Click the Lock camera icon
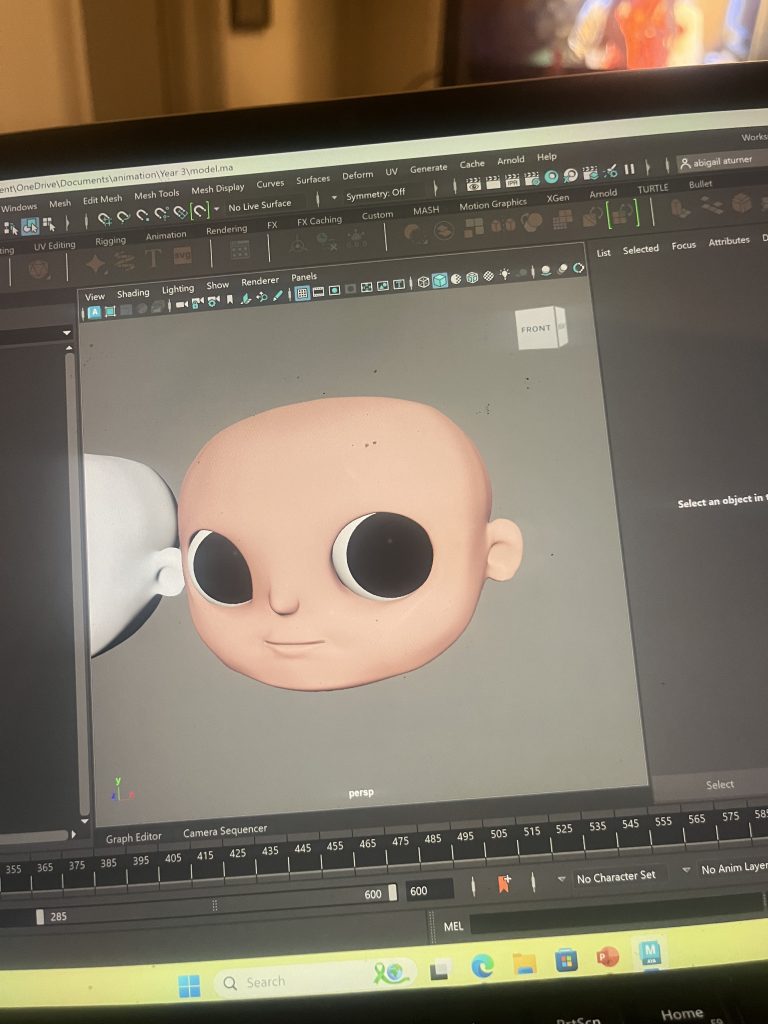The width and height of the screenshot is (768, 1024). (x=197, y=302)
